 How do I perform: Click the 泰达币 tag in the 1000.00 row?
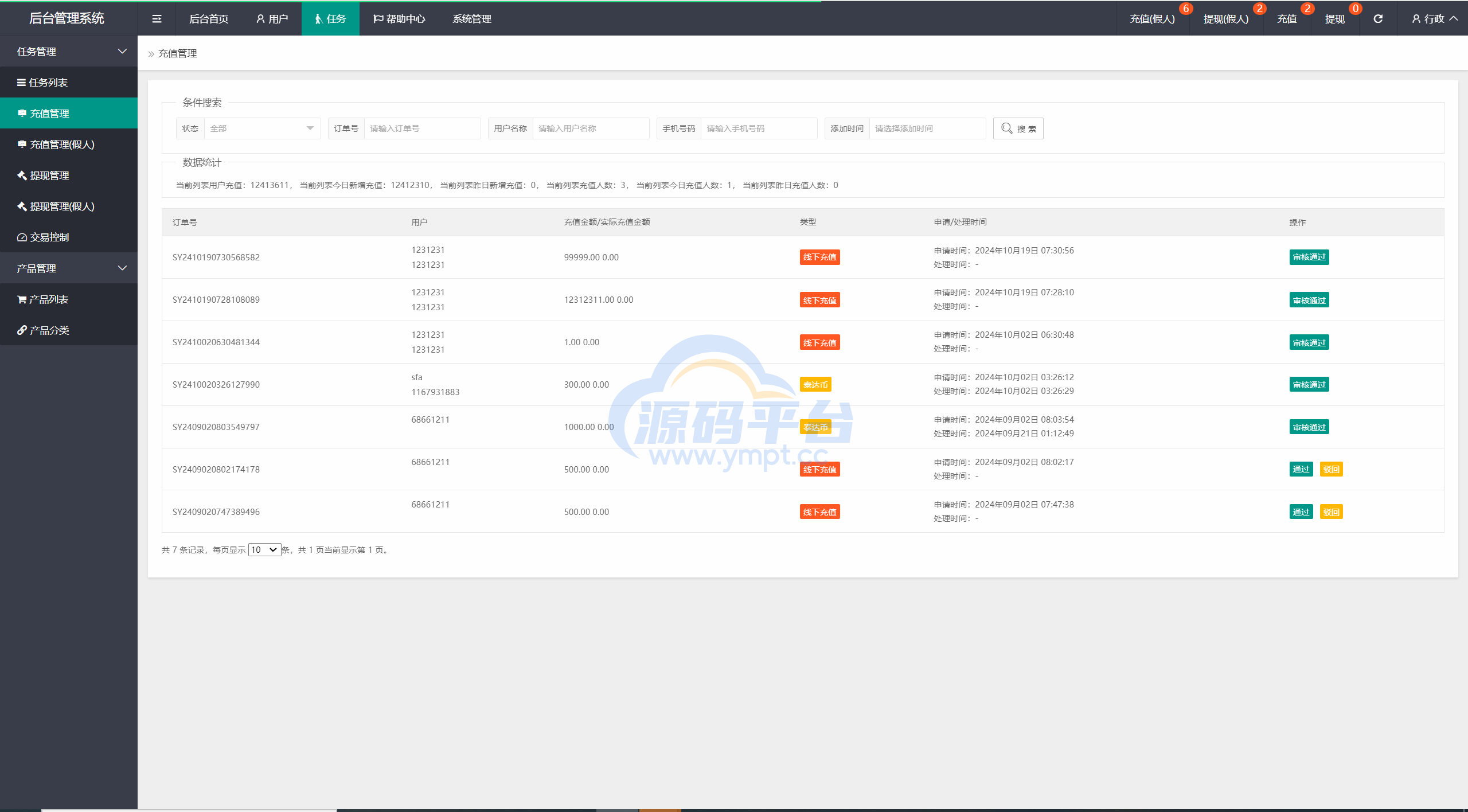pos(815,427)
